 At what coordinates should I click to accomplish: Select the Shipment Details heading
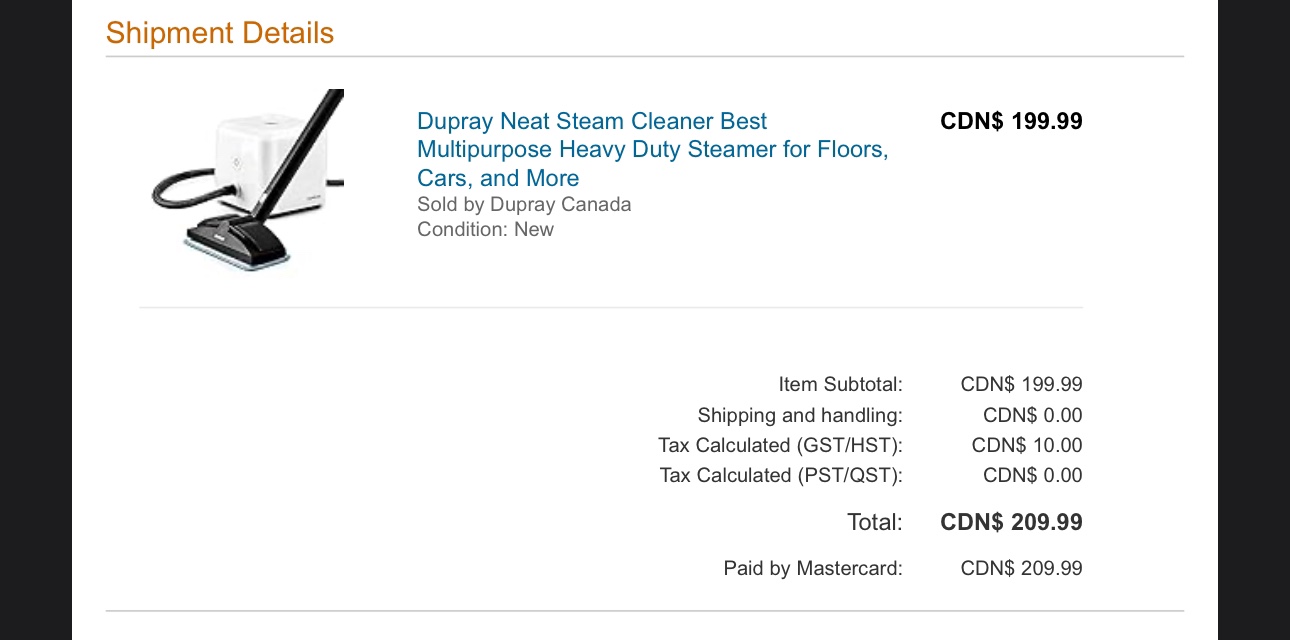coord(220,33)
